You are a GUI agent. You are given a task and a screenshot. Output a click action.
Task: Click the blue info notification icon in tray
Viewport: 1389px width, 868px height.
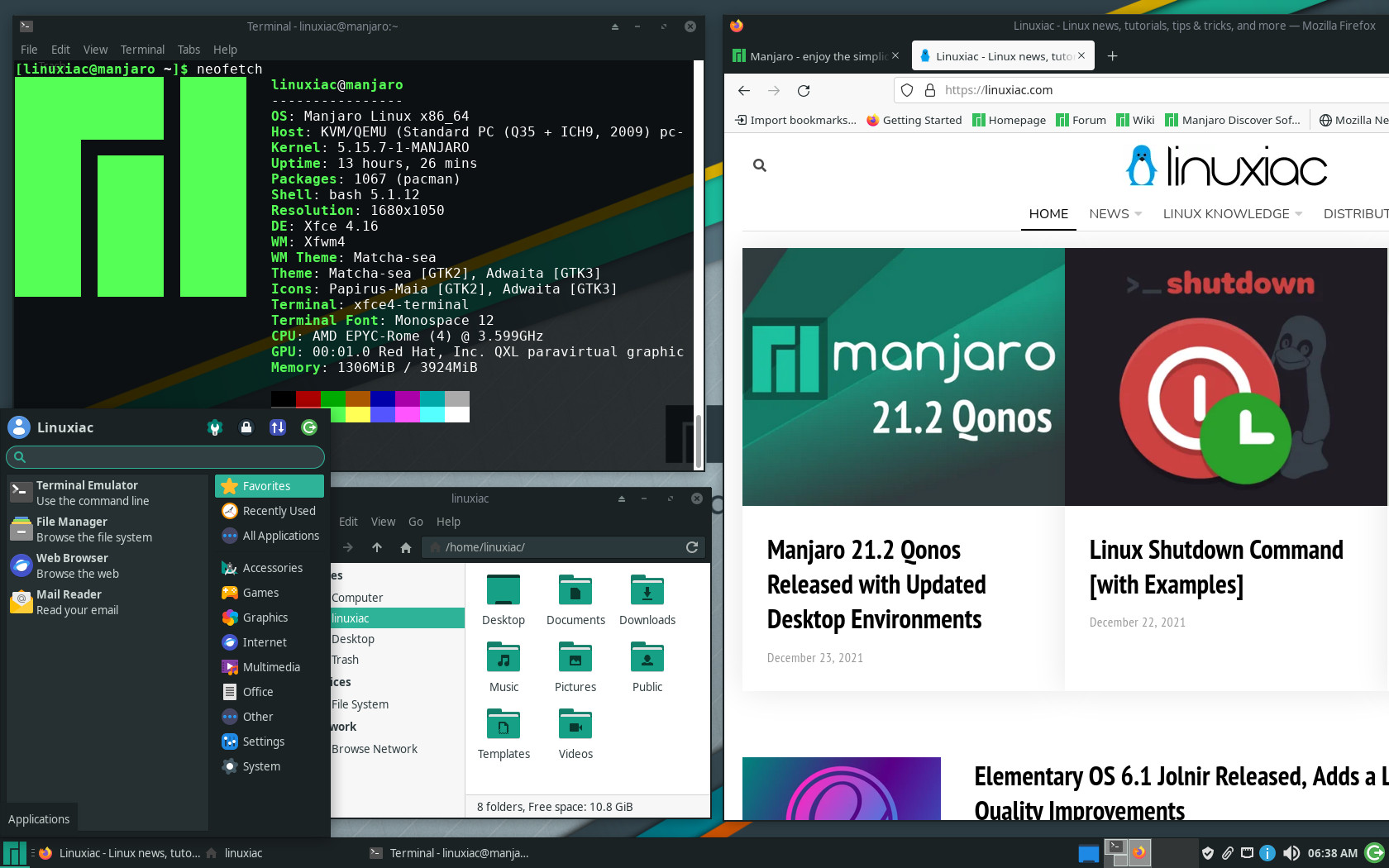click(1267, 853)
